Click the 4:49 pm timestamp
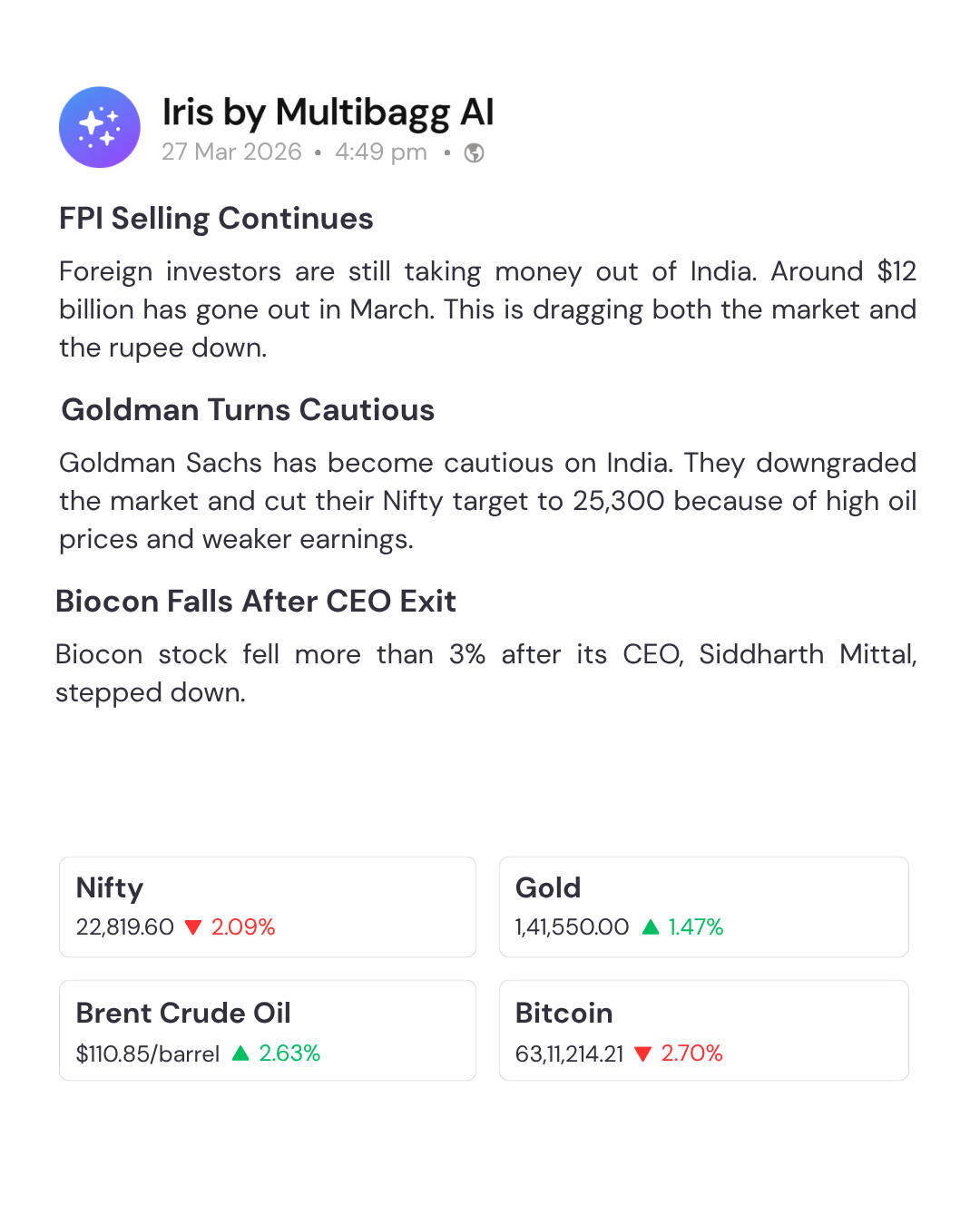 (381, 152)
